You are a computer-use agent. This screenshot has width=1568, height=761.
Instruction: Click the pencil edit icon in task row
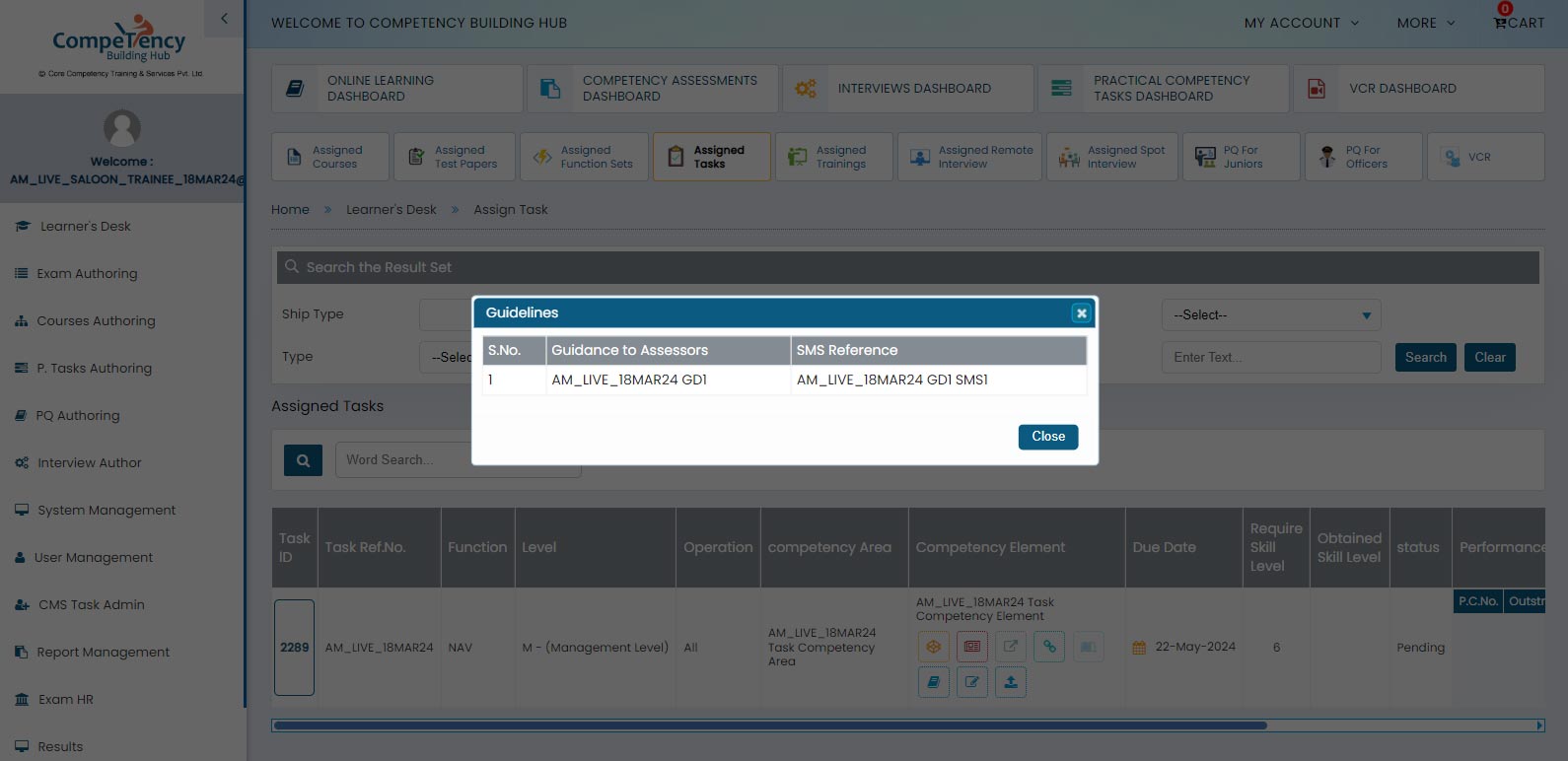pos(971,682)
